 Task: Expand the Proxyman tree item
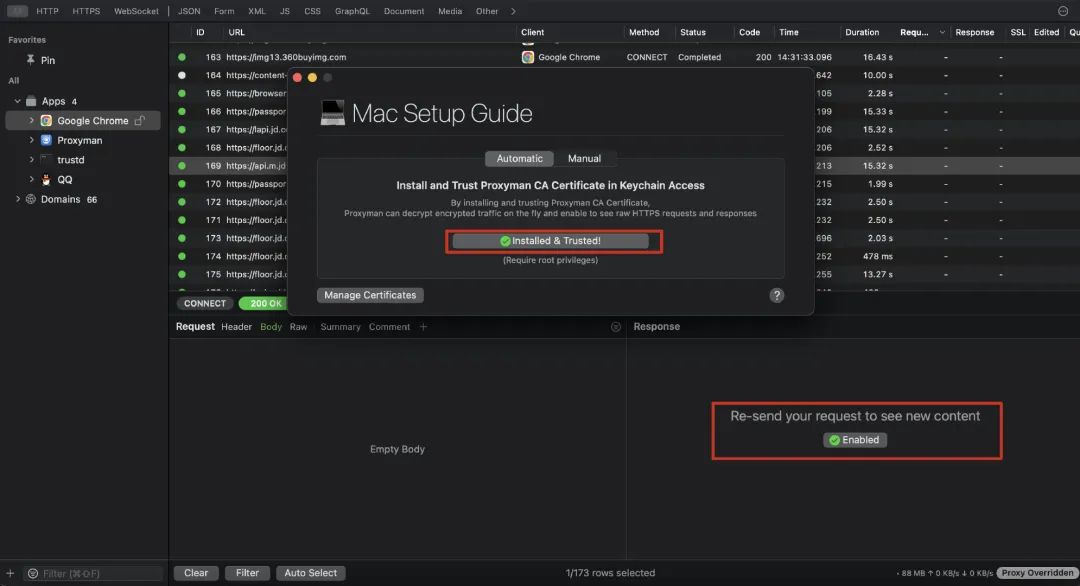[31, 140]
